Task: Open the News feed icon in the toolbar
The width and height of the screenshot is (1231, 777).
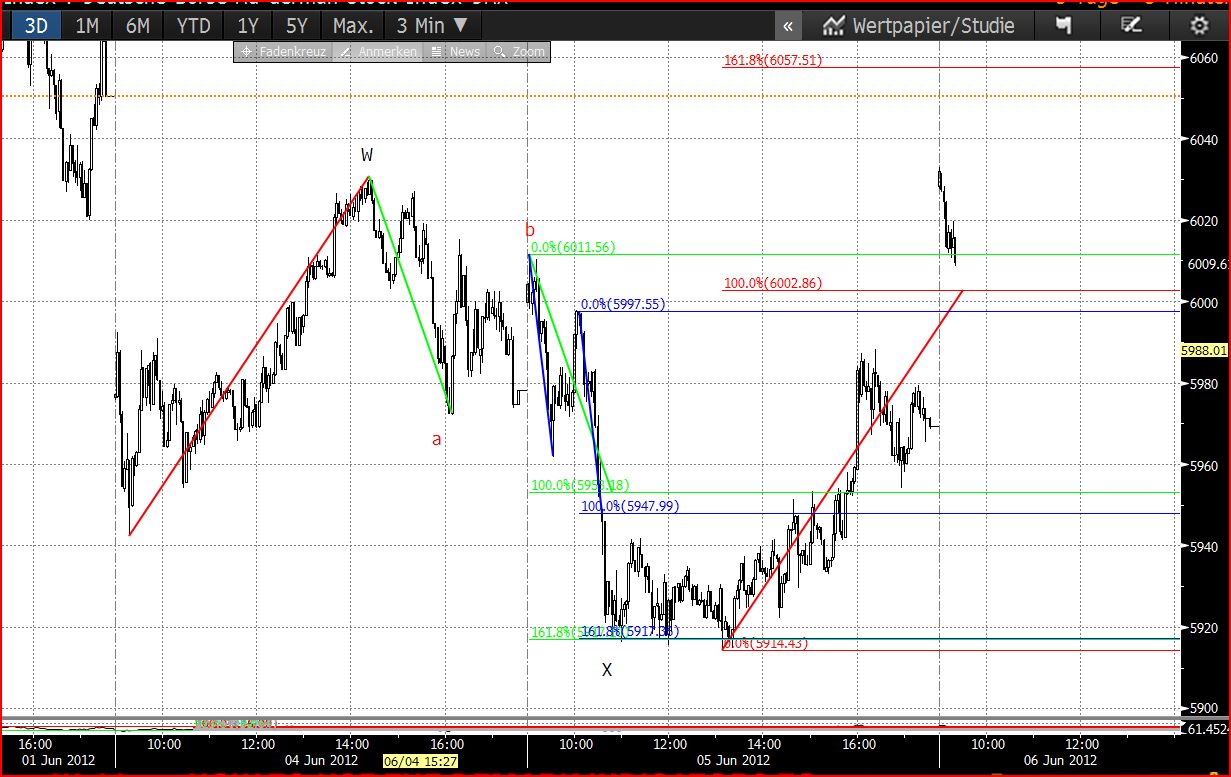Action: click(x=456, y=51)
